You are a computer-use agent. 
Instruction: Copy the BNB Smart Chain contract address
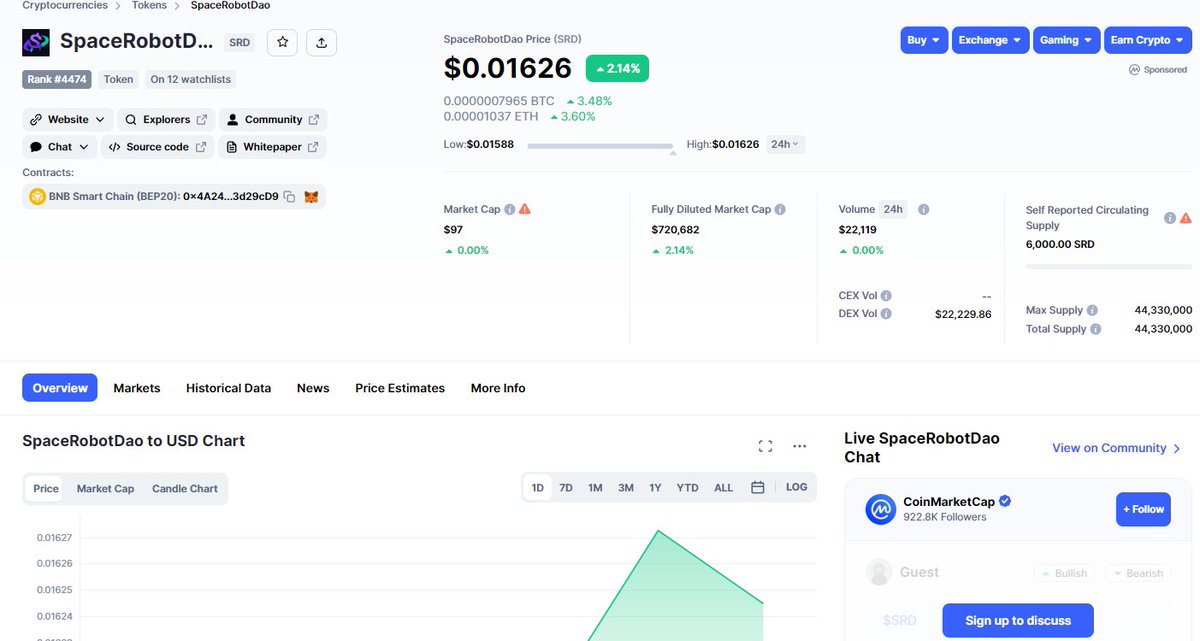click(290, 196)
